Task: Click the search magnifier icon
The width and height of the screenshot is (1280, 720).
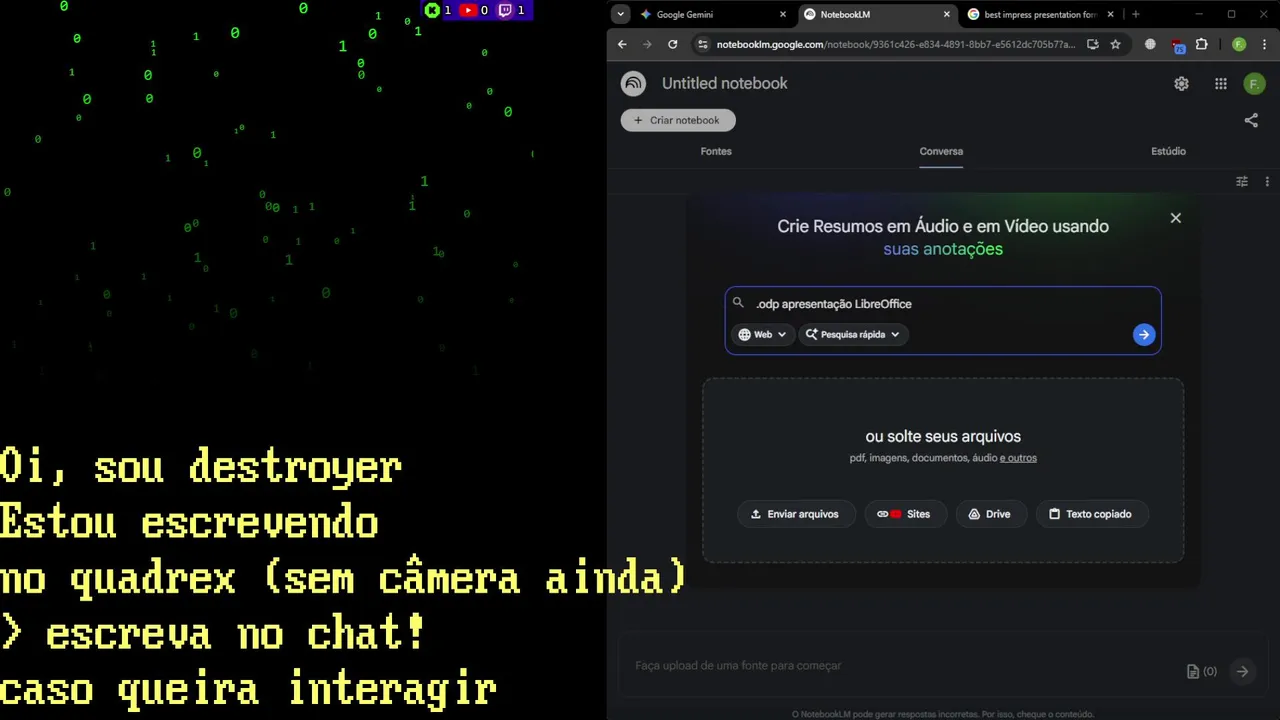Action: 738,303
